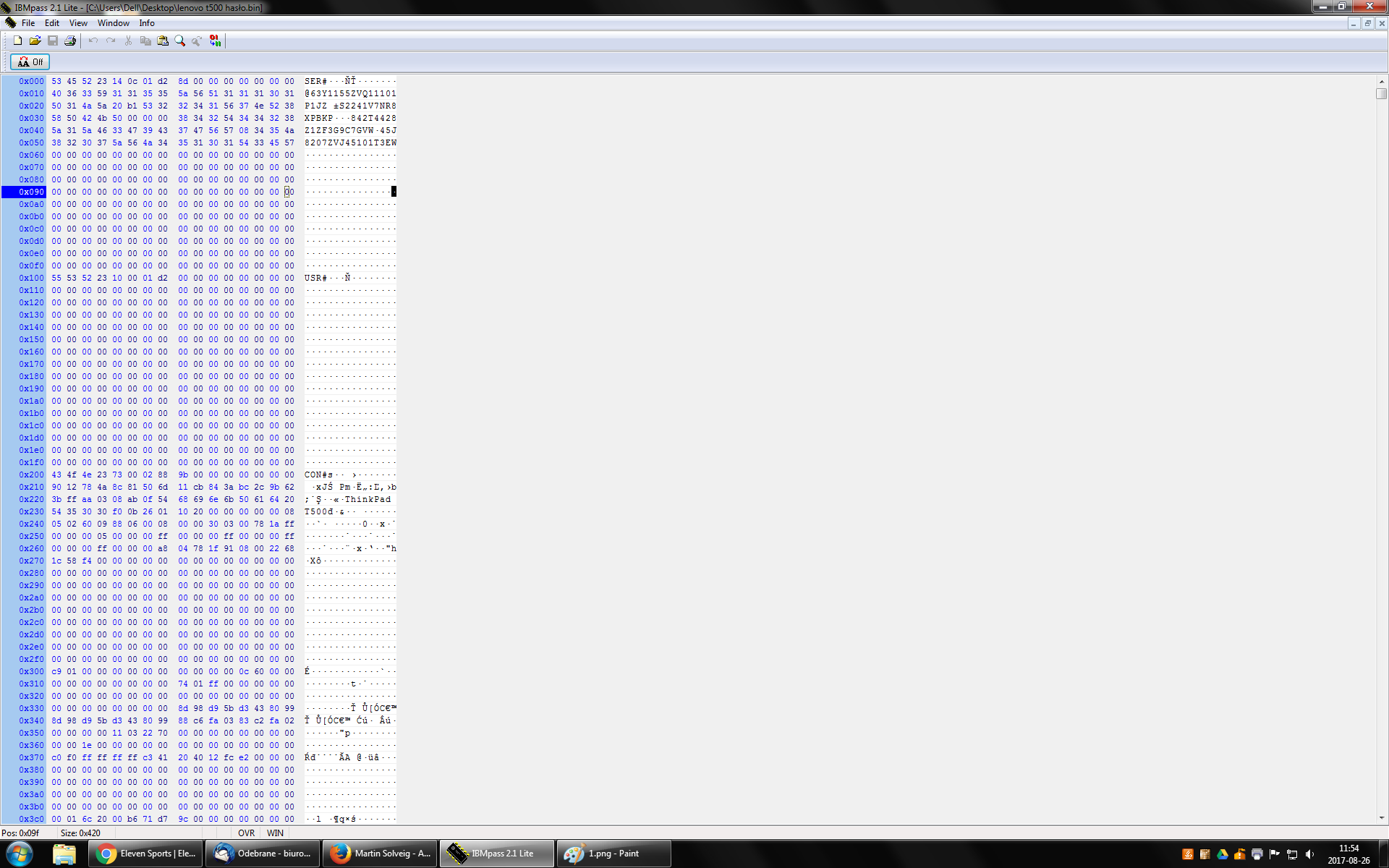Open the Info menu

[147, 23]
